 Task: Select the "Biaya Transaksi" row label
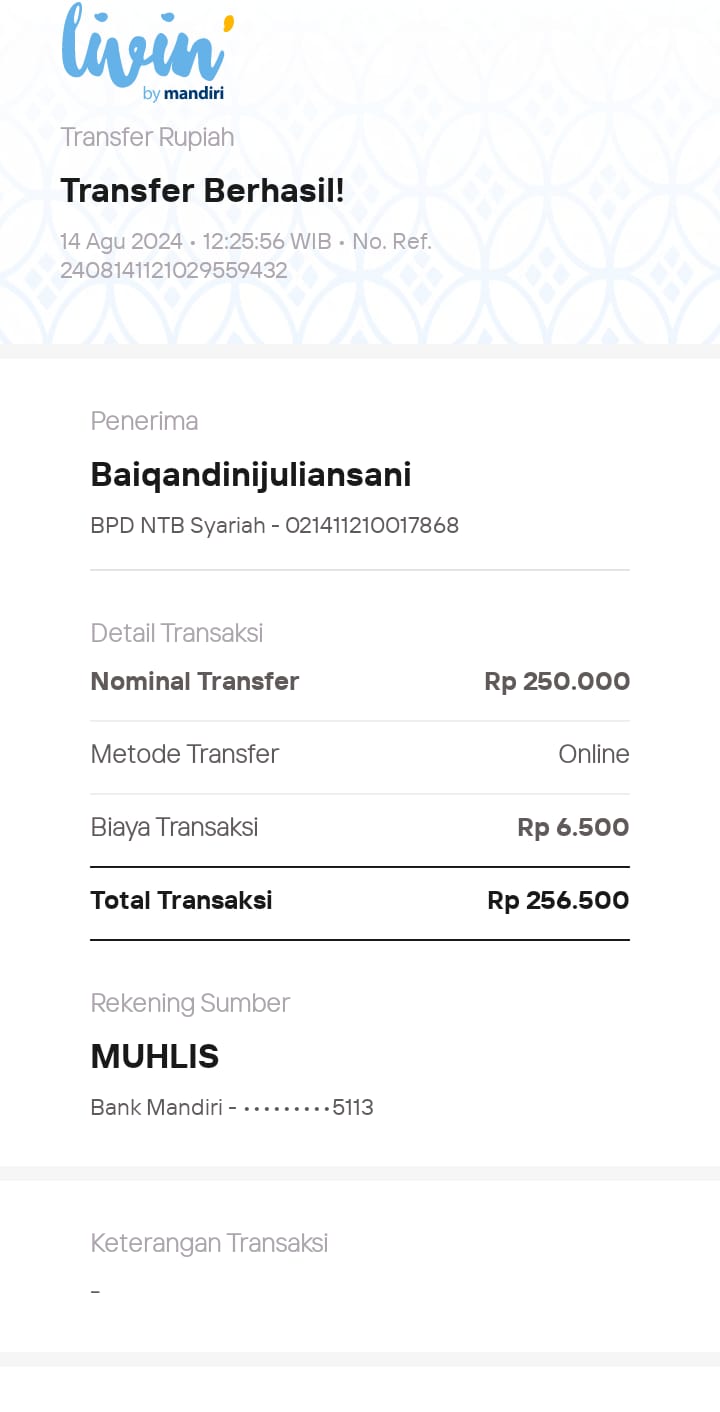click(x=174, y=827)
